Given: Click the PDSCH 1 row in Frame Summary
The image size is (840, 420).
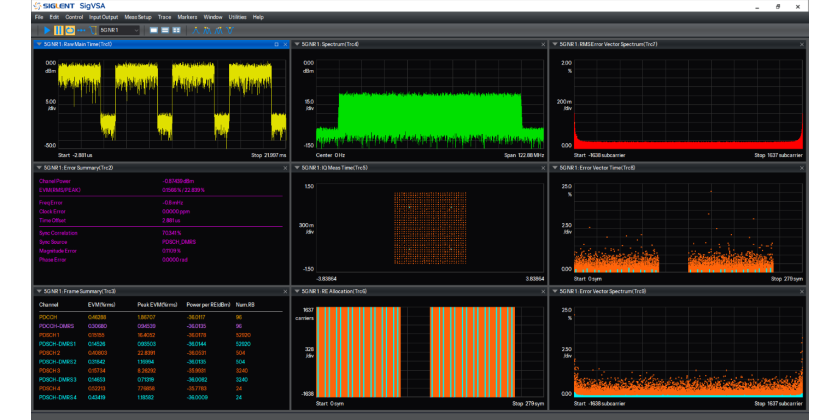Looking at the screenshot, I should [x=50, y=335].
